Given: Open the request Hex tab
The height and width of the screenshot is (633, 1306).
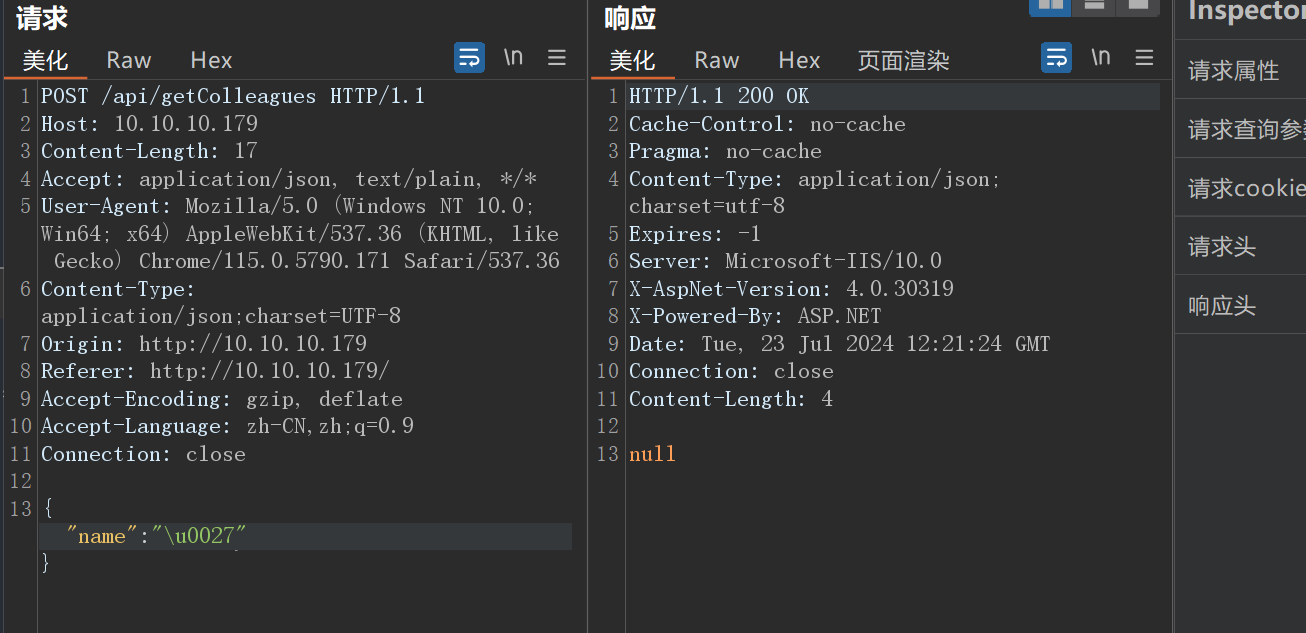Looking at the screenshot, I should coord(211,60).
